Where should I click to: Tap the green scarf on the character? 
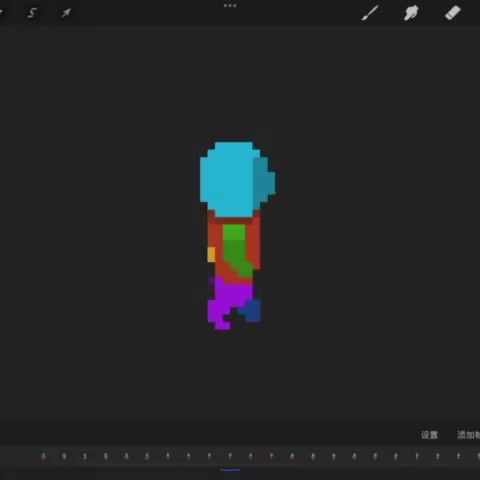(x=236, y=248)
